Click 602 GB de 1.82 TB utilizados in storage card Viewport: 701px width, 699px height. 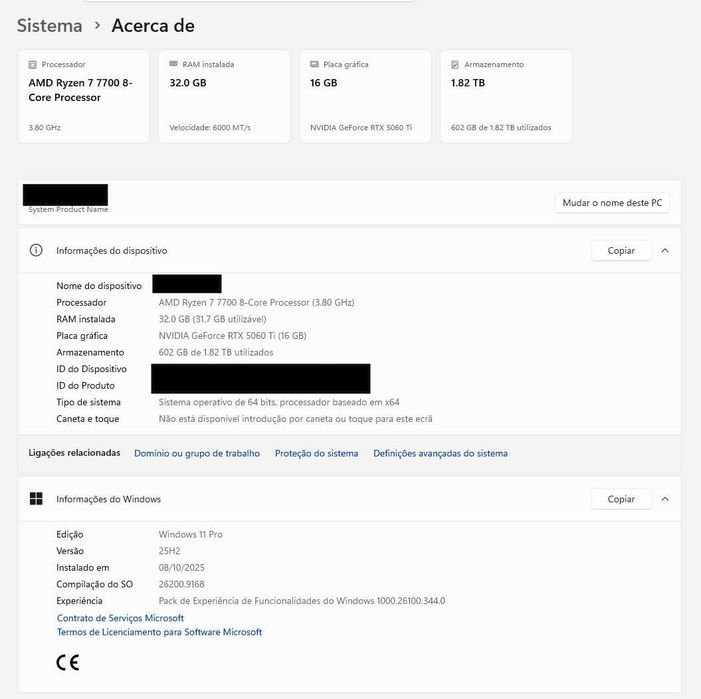point(501,127)
